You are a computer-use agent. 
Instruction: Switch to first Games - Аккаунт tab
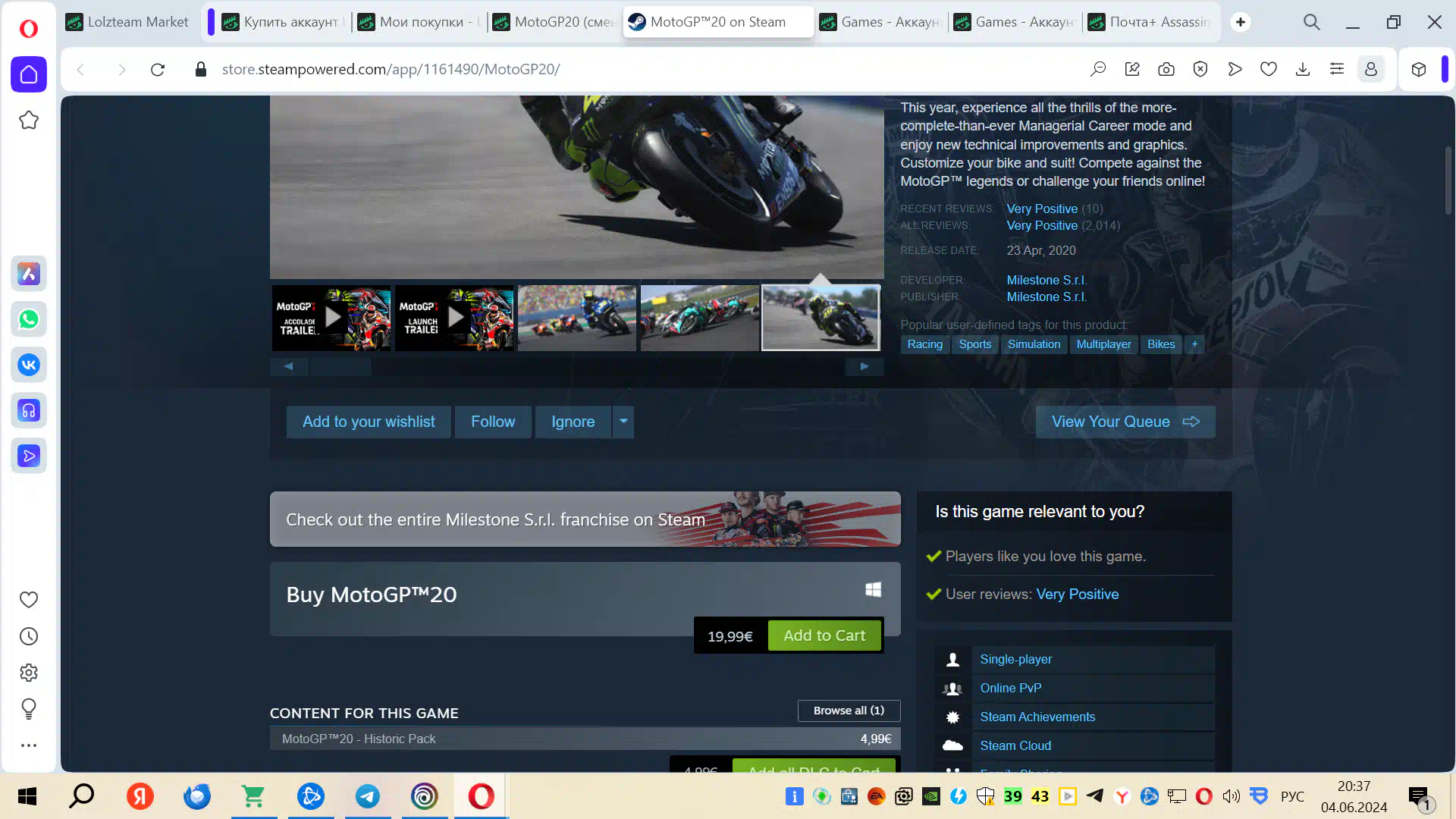pyautogui.click(x=881, y=22)
